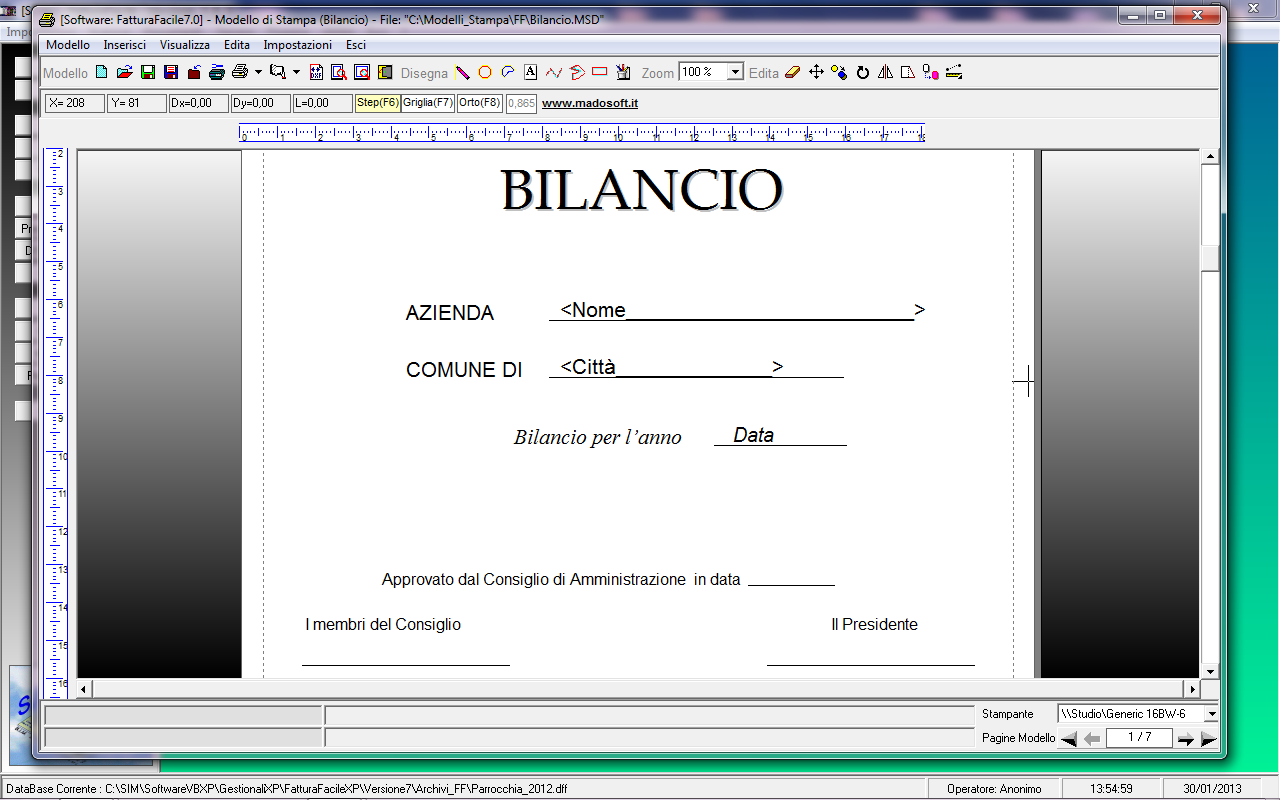
Task: Select the arc drawing tool
Action: tap(508, 72)
